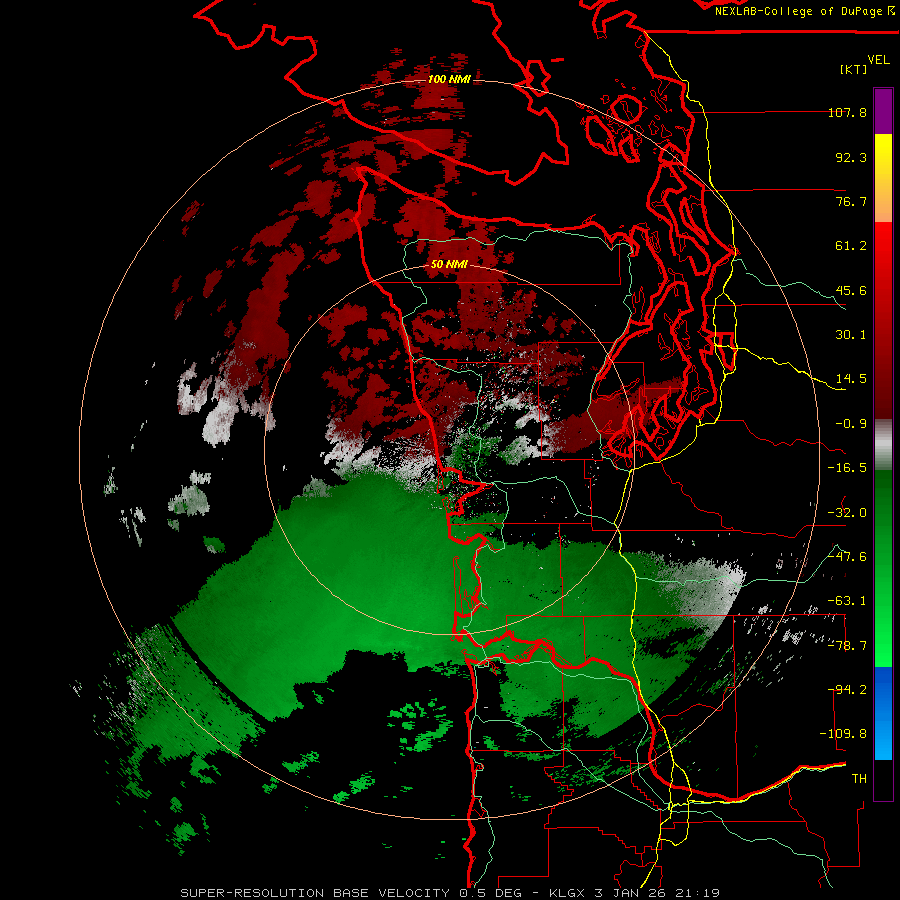Click the 45.6 velocity scale value
The height and width of the screenshot is (900, 900).
[851, 290]
